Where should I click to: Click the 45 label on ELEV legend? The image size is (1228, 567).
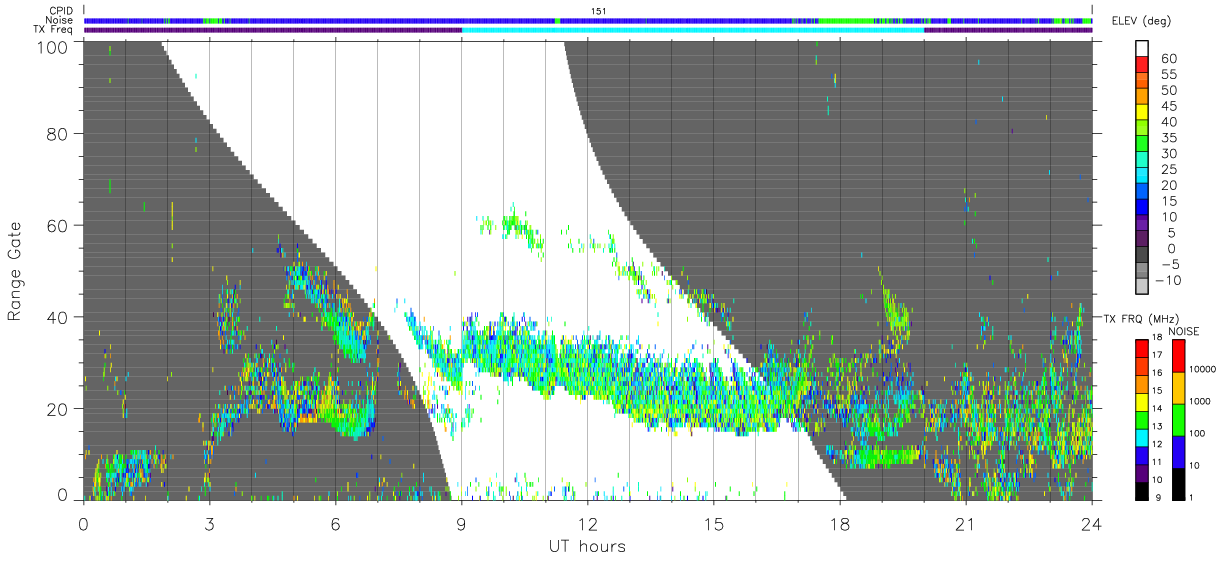point(1168,106)
